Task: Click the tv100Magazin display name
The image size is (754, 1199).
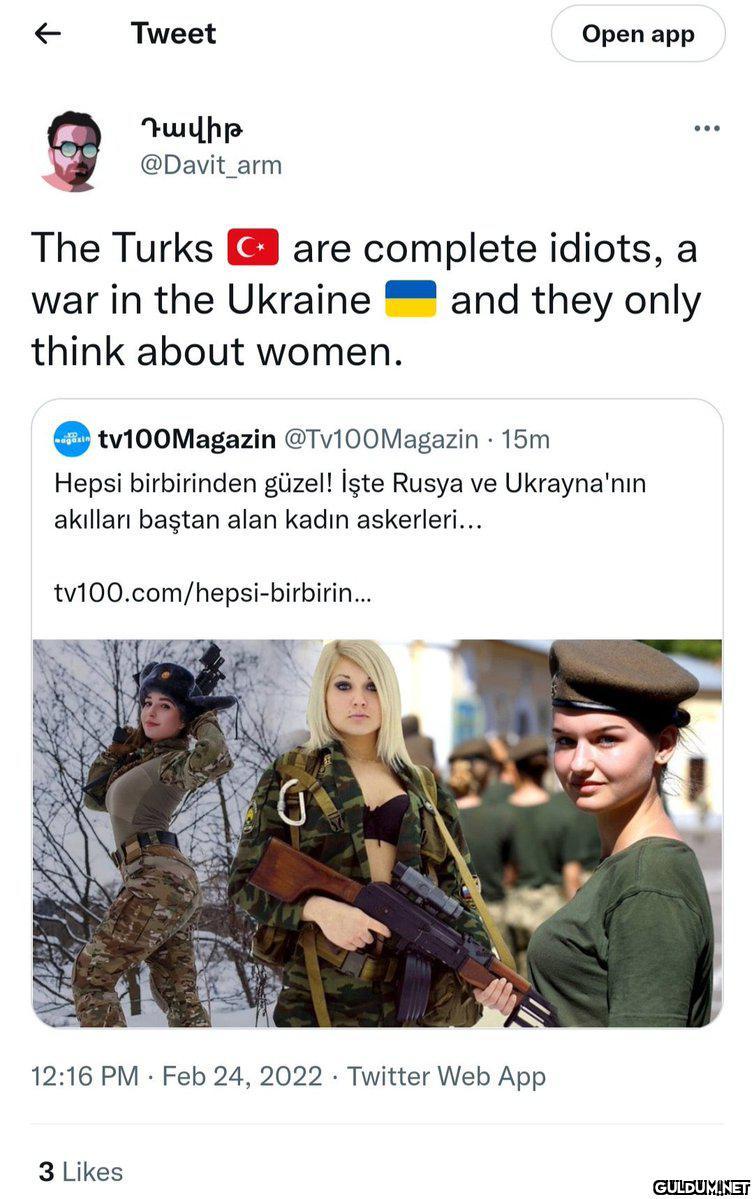Action: pyautogui.click(x=187, y=440)
